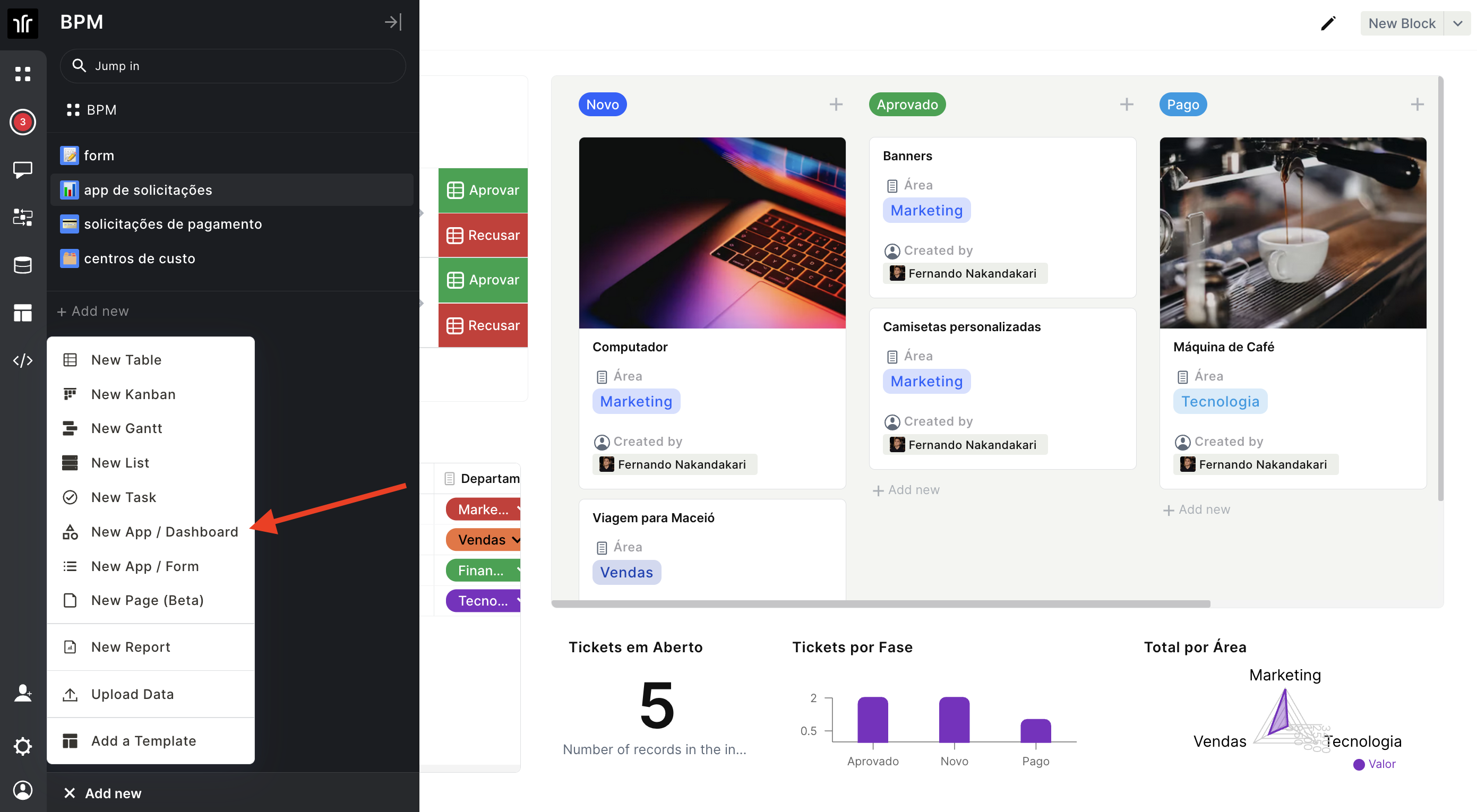
Task: Click the add user sidebar icon
Action: 23,693
